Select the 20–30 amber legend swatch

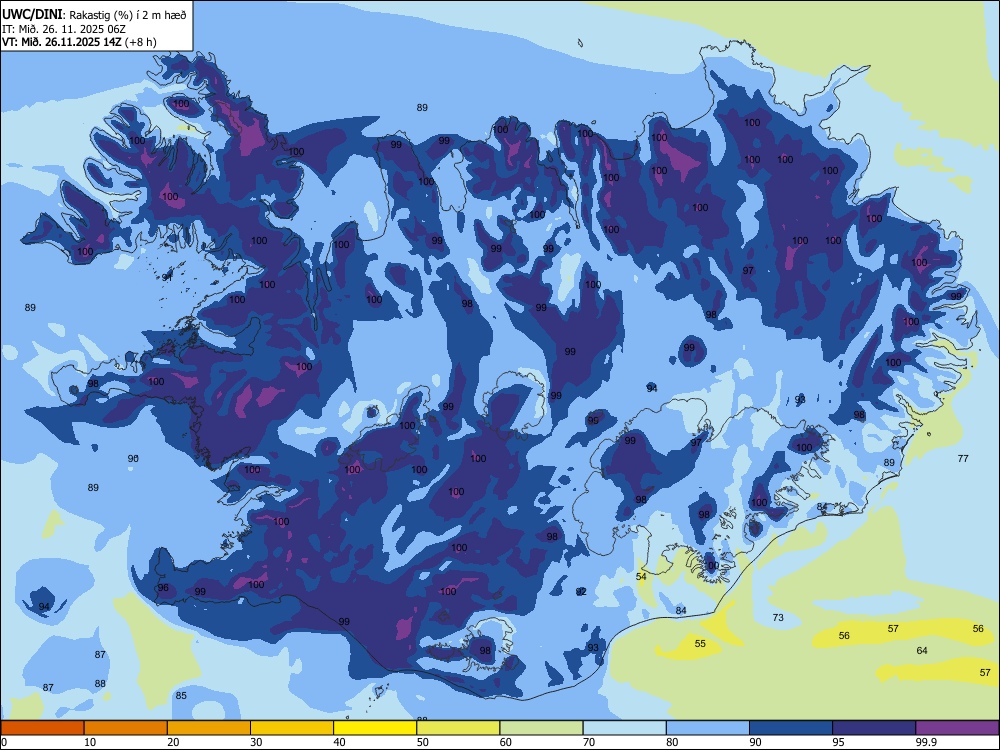point(209,728)
